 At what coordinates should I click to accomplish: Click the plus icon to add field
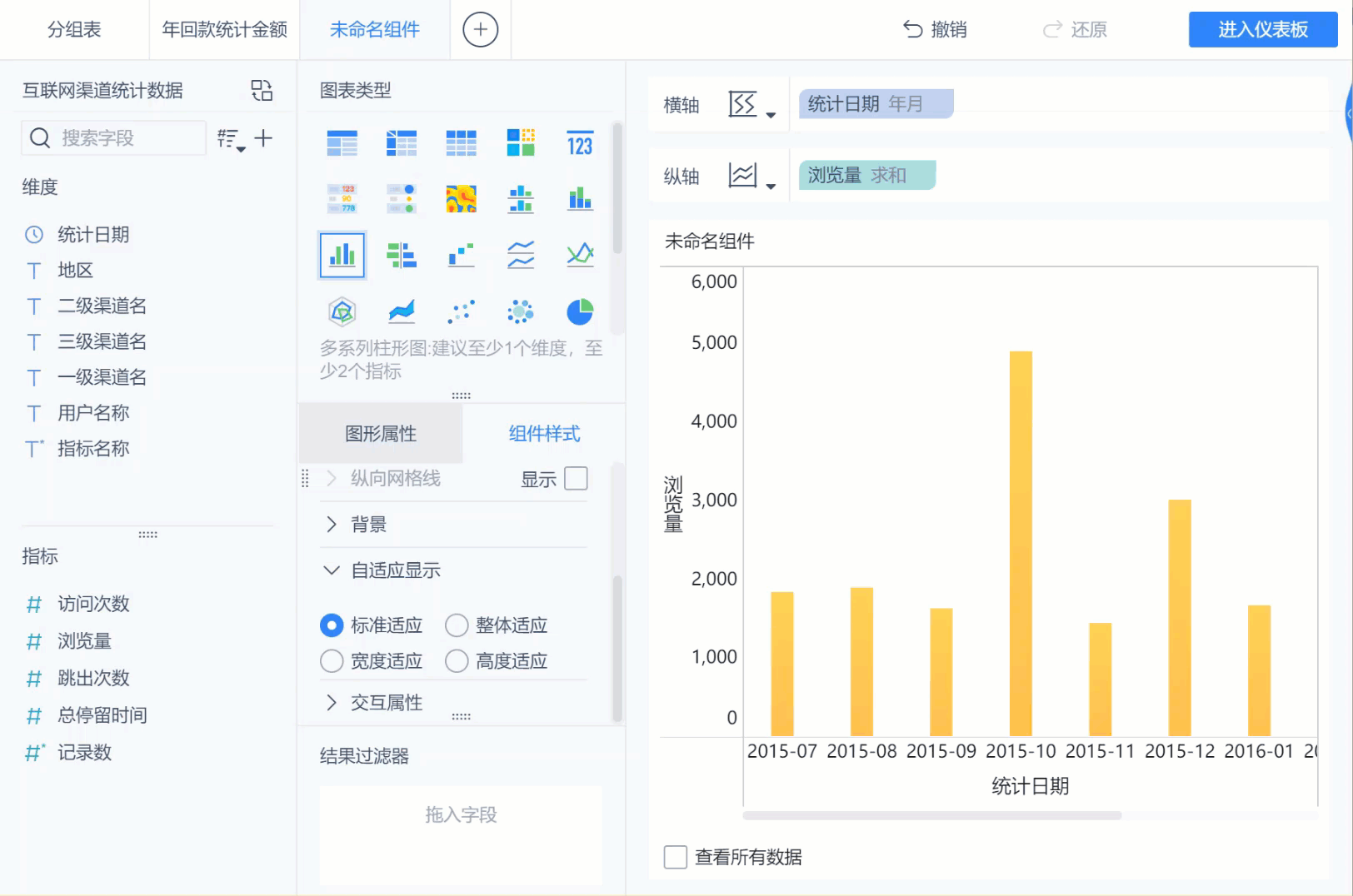[x=263, y=138]
